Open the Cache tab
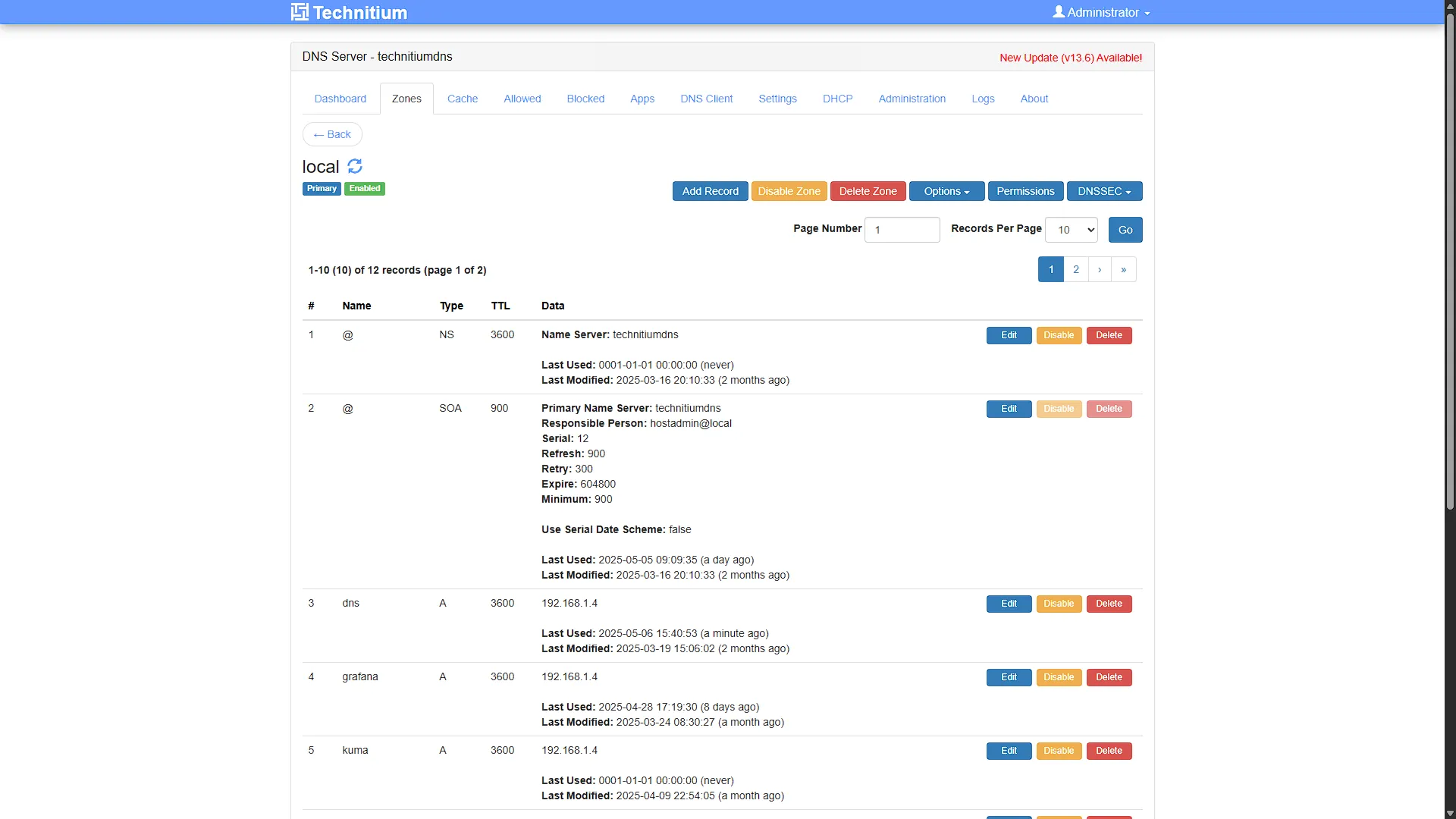Screen dimensions: 1456x819 (x=463, y=99)
